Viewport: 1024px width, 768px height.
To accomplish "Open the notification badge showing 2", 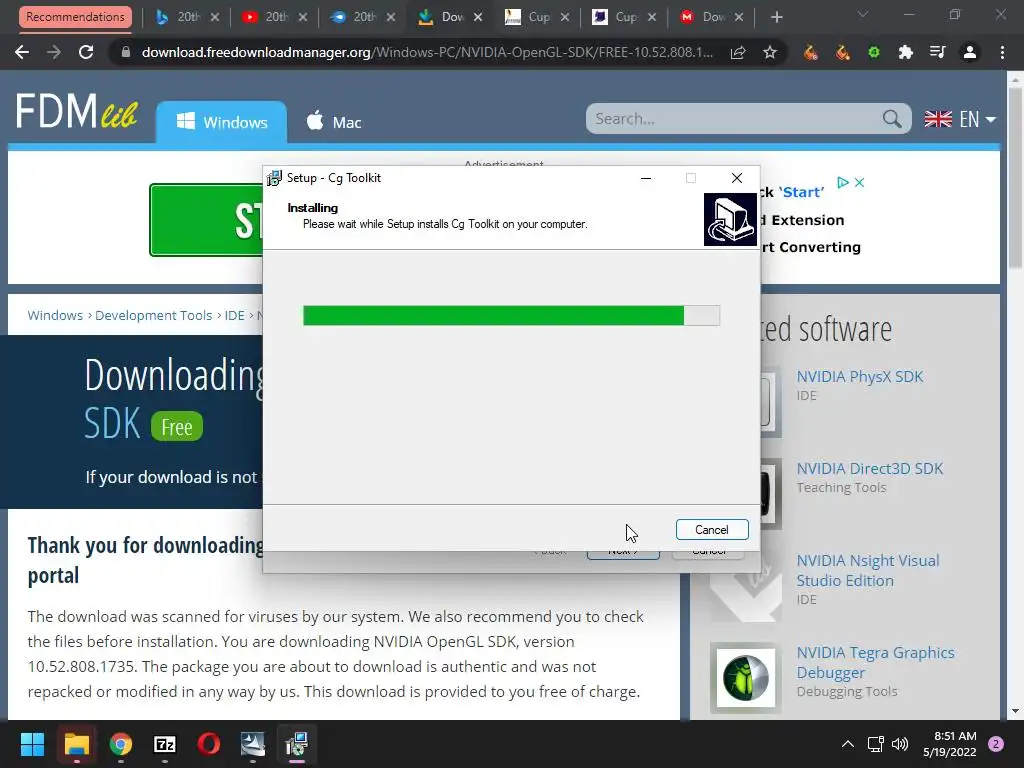I will pos(996,744).
